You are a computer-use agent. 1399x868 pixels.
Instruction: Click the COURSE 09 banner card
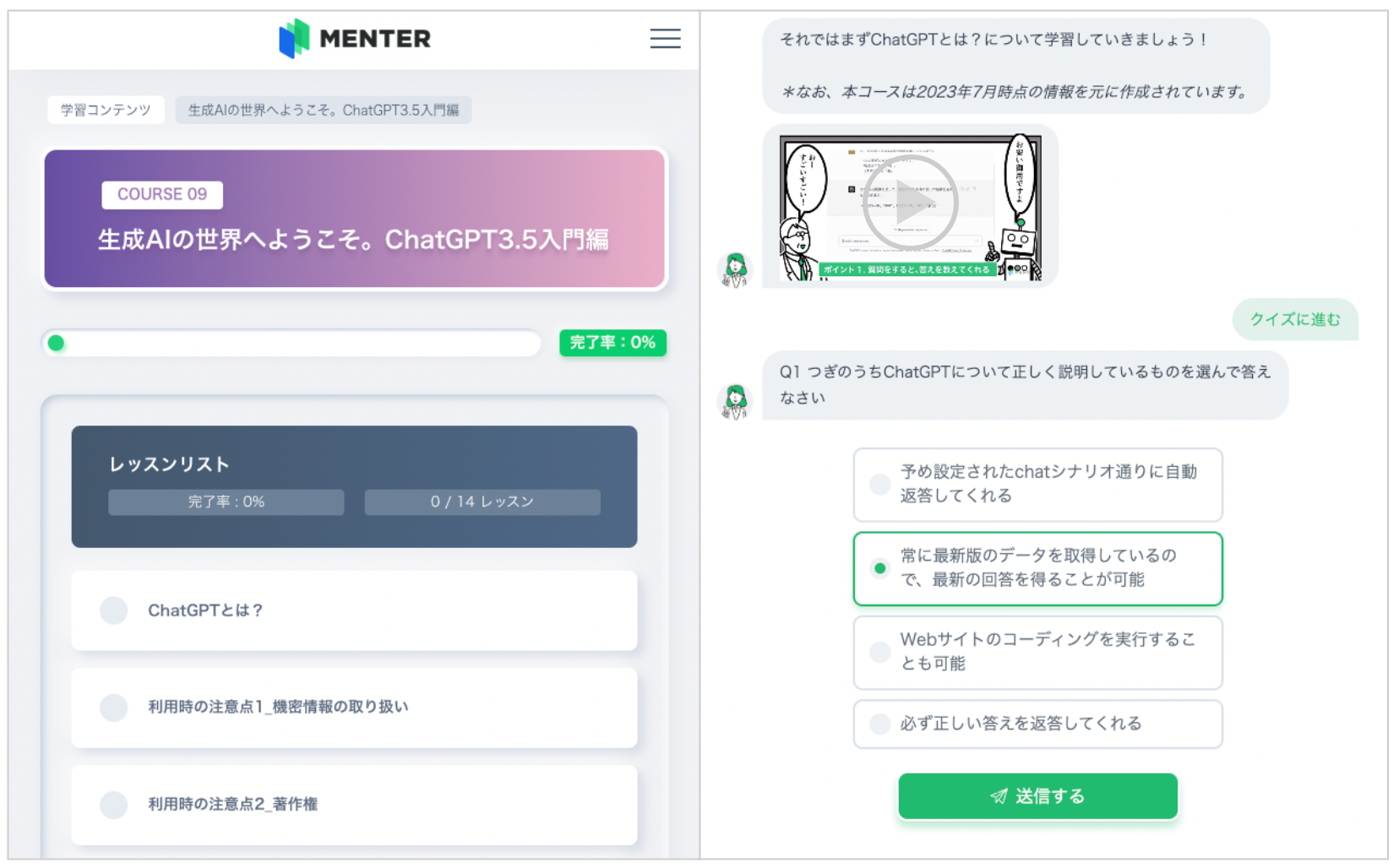point(354,220)
